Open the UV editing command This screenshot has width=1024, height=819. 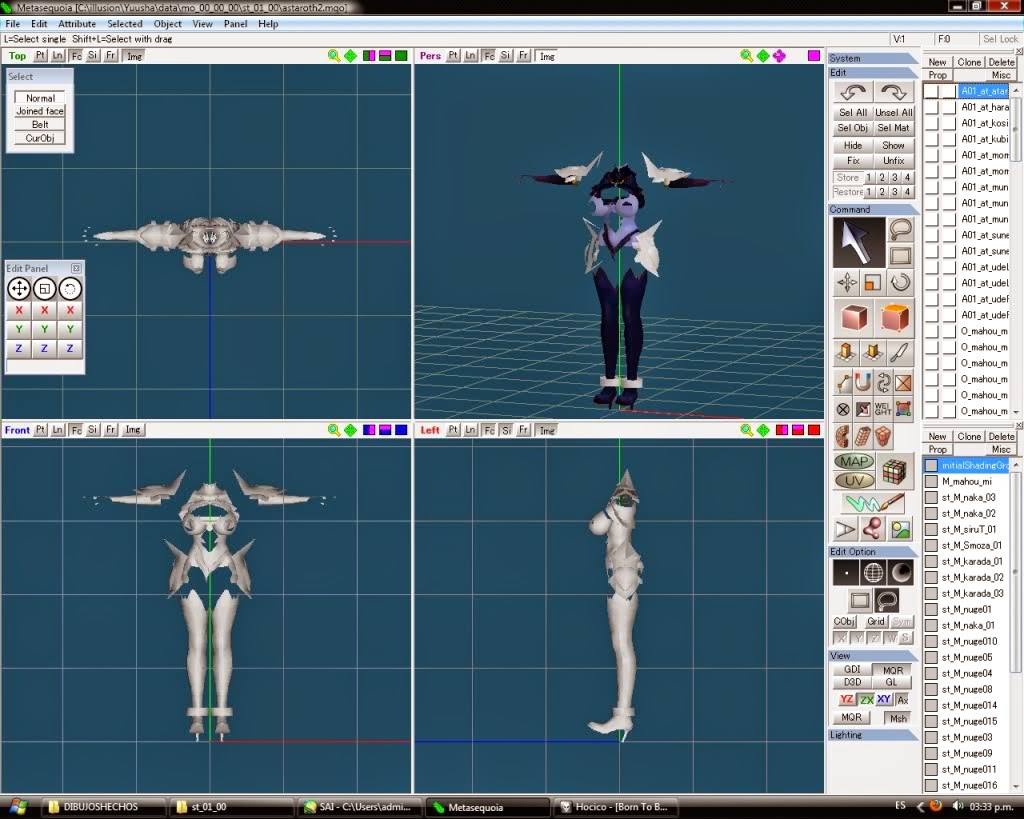[854, 481]
